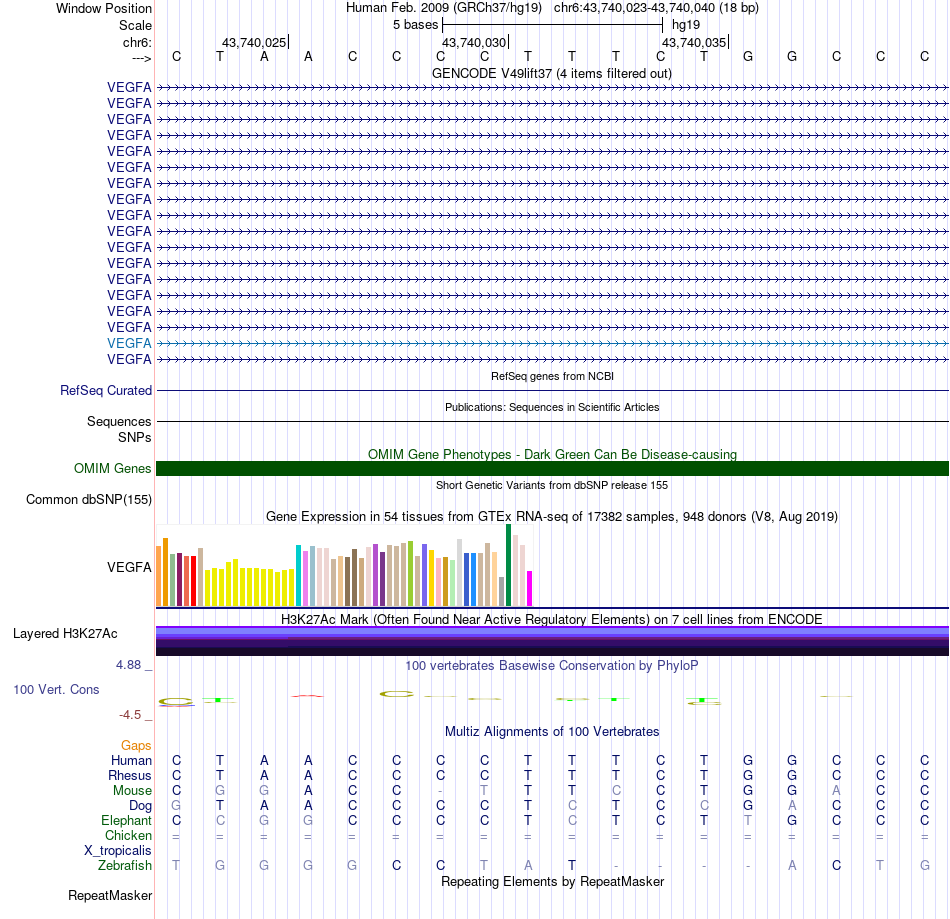The image size is (950, 919).
Task: Open 'H3K27Ac Mark' ENCODE track title
Action: click(552, 619)
